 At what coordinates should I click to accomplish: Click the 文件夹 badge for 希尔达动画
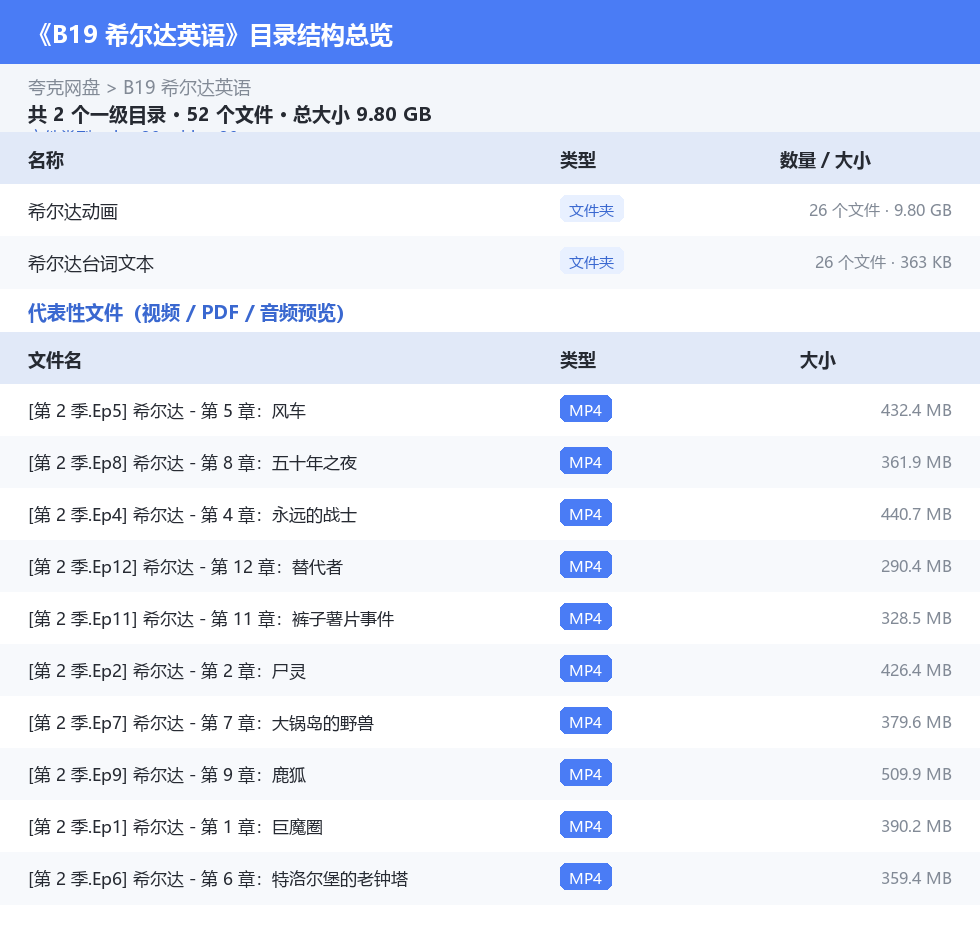point(591,210)
